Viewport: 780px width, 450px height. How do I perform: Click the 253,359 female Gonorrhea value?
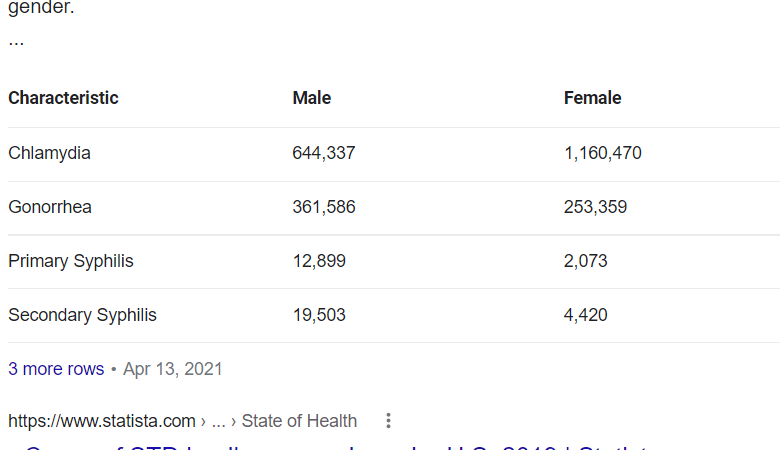[x=595, y=207]
